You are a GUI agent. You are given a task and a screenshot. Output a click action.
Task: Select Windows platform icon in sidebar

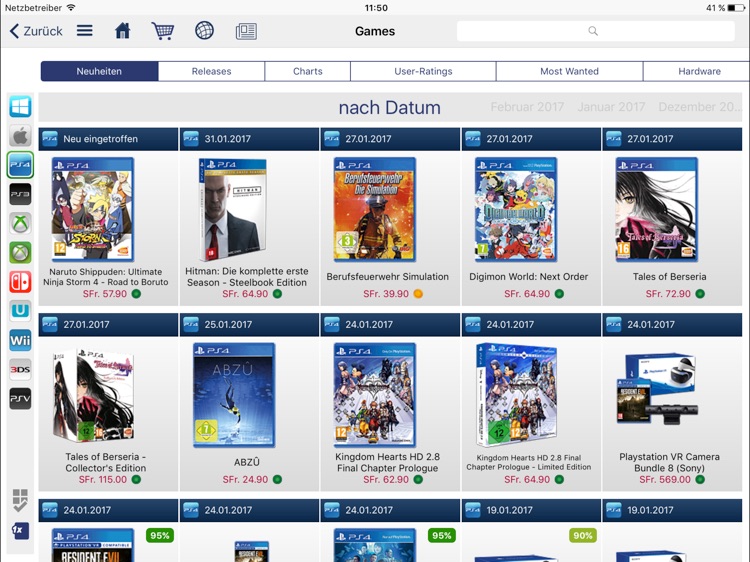20,106
